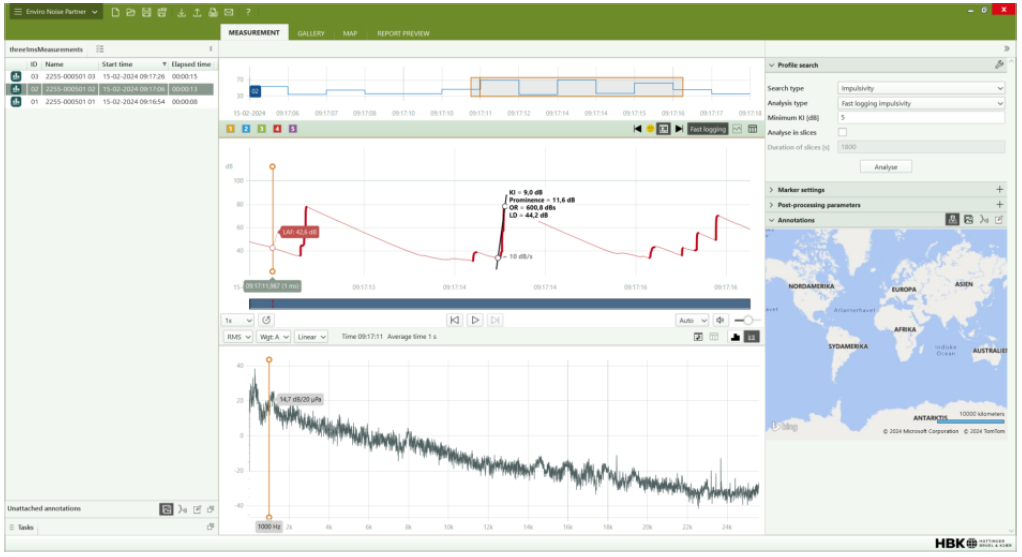Click the new project icon in top toolbar
This screenshot has height=557, width=1022.
coord(116,12)
